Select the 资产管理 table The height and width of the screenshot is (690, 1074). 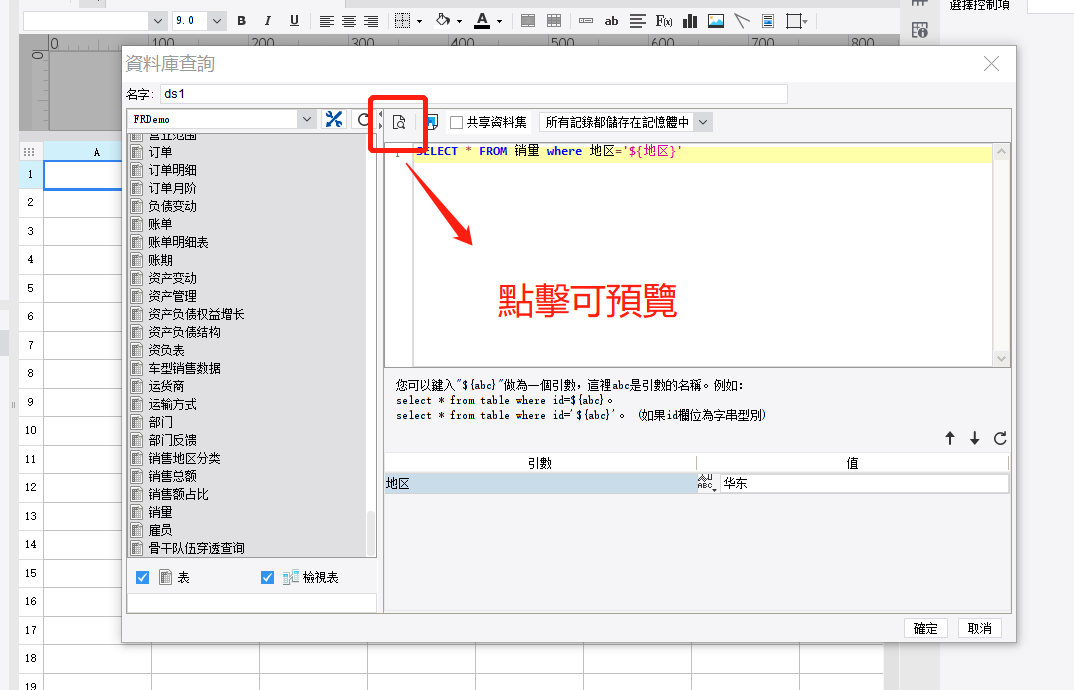point(173,296)
